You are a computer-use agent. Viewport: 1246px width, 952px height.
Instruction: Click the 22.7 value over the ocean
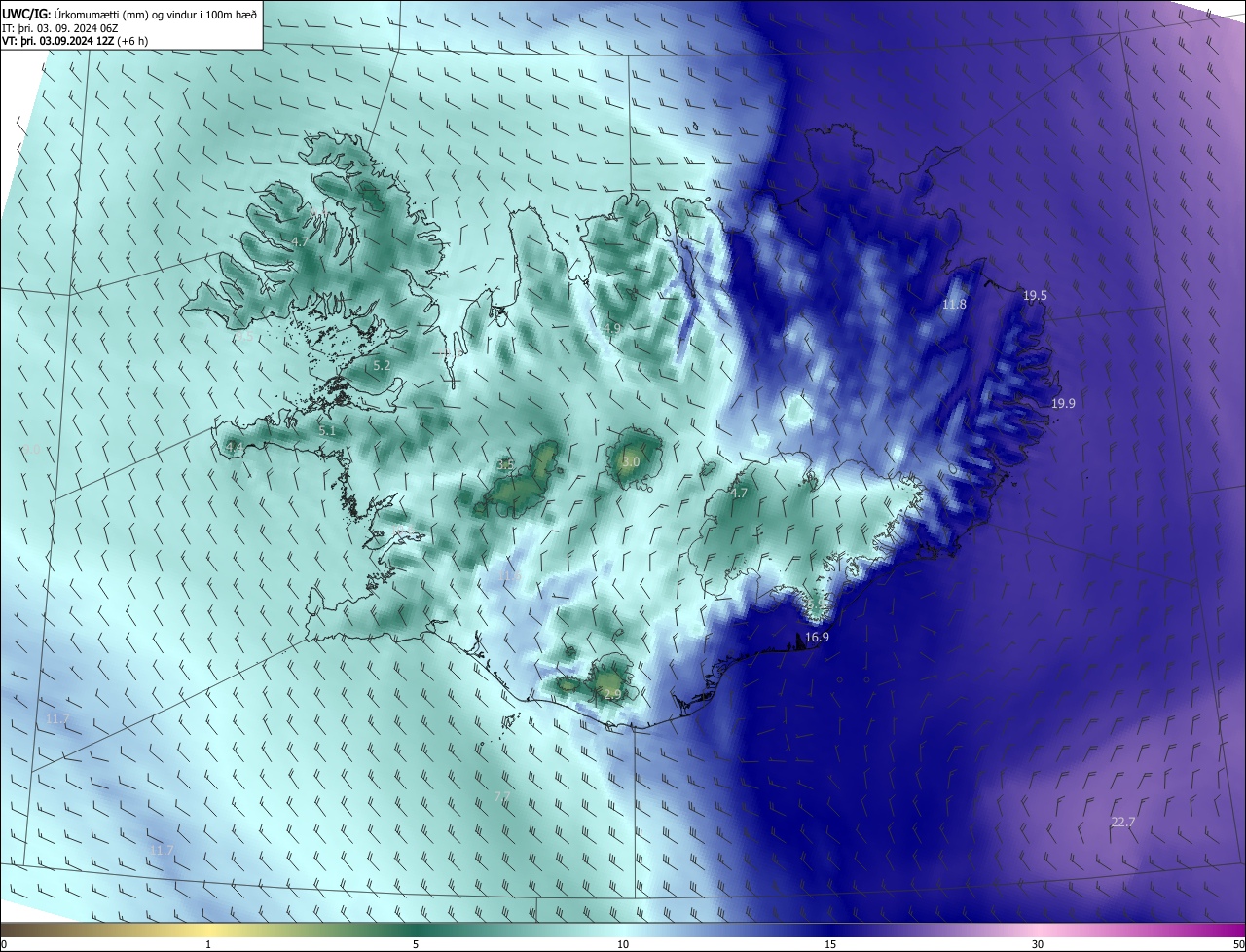(x=1123, y=822)
